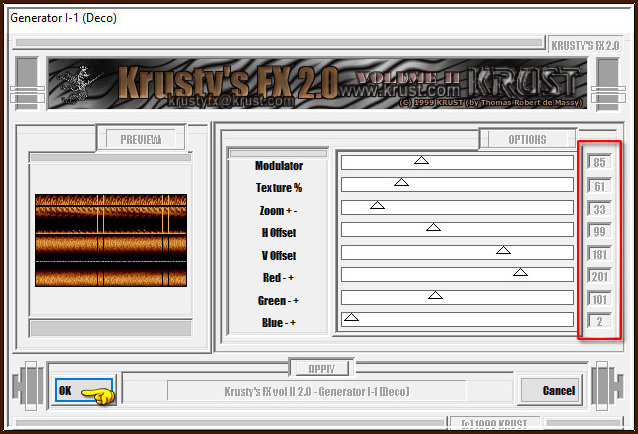Click the Red - + label
638x434 pixels.
point(278,278)
